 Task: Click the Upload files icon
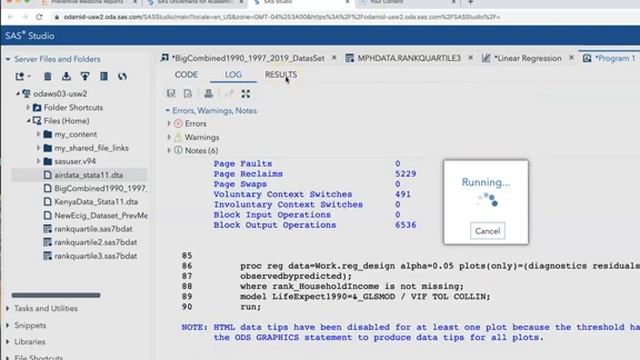85,76
